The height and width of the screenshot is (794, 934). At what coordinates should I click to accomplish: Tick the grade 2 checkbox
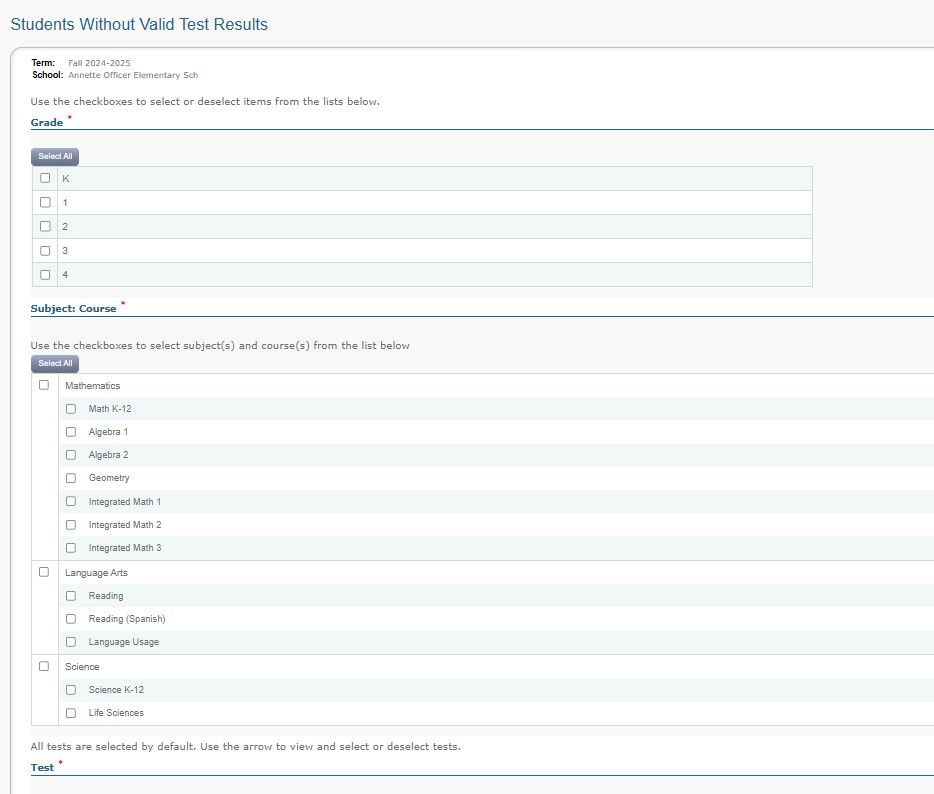click(45, 226)
